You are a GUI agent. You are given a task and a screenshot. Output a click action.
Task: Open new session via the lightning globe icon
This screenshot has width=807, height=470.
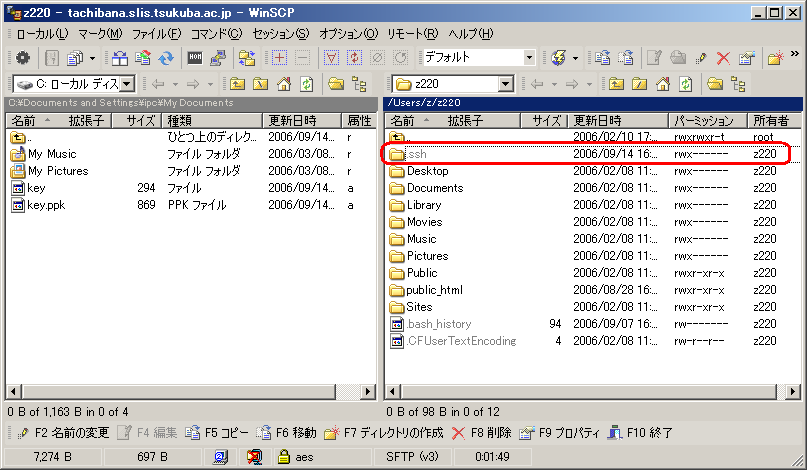click(x=559, y=58)
